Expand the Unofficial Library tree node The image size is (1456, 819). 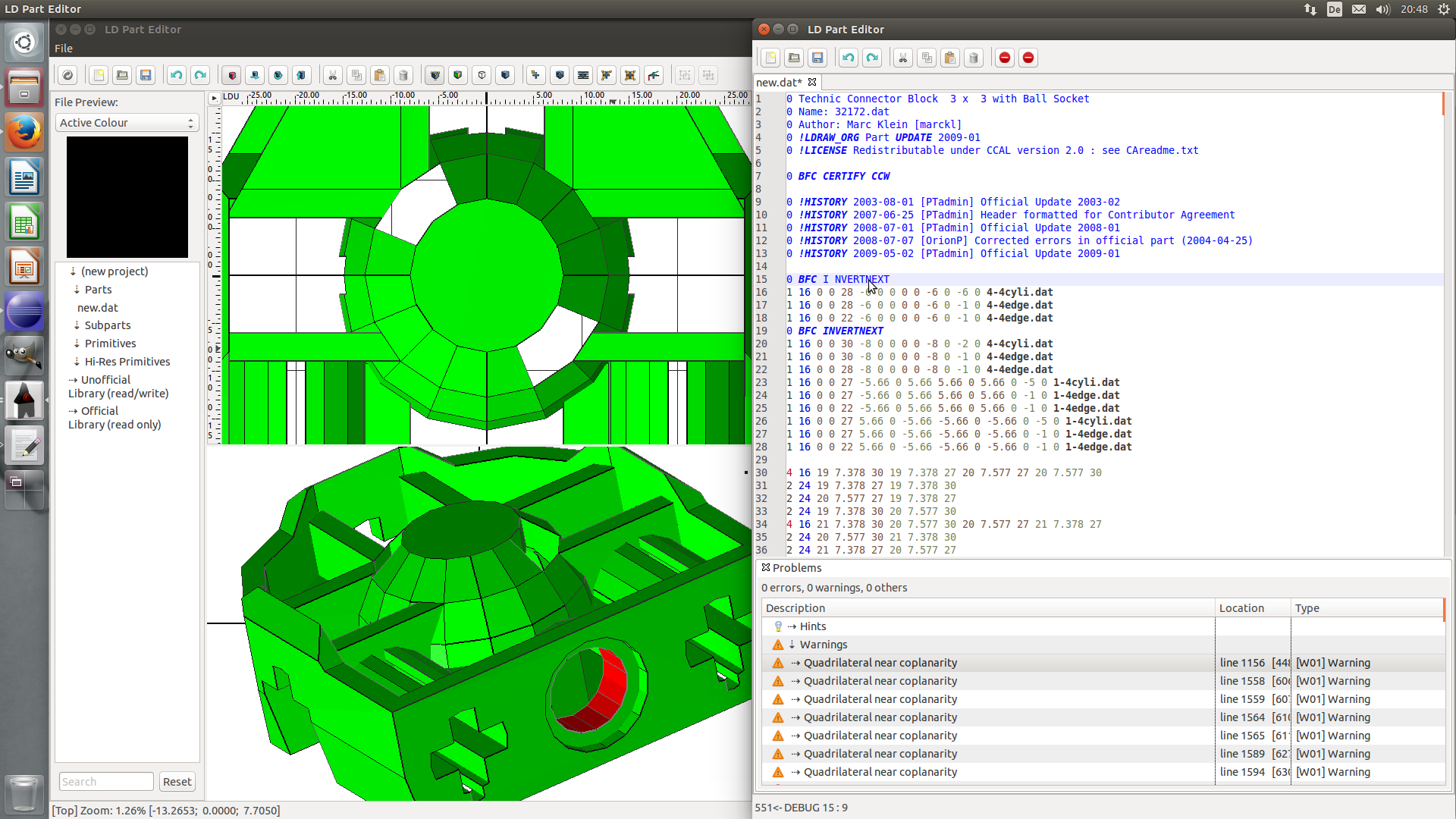coord(73,380)
